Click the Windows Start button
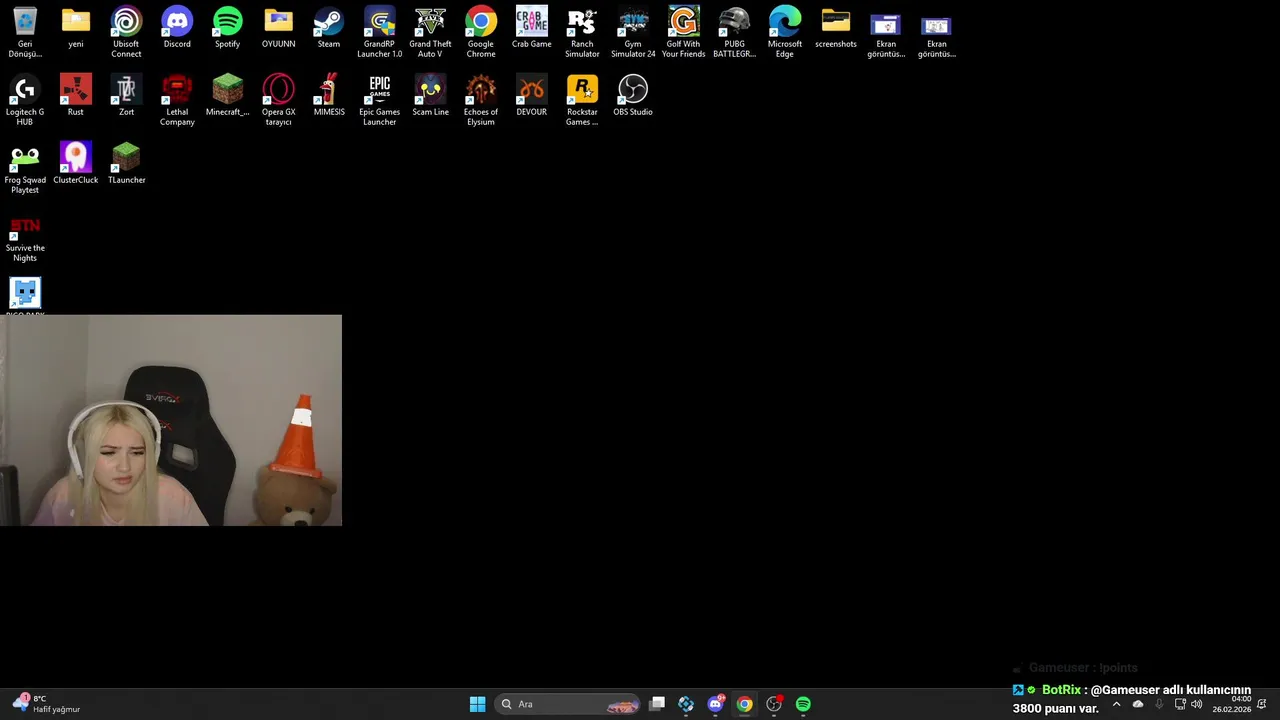The image size is (1280, 720). (x=477, y=704)
